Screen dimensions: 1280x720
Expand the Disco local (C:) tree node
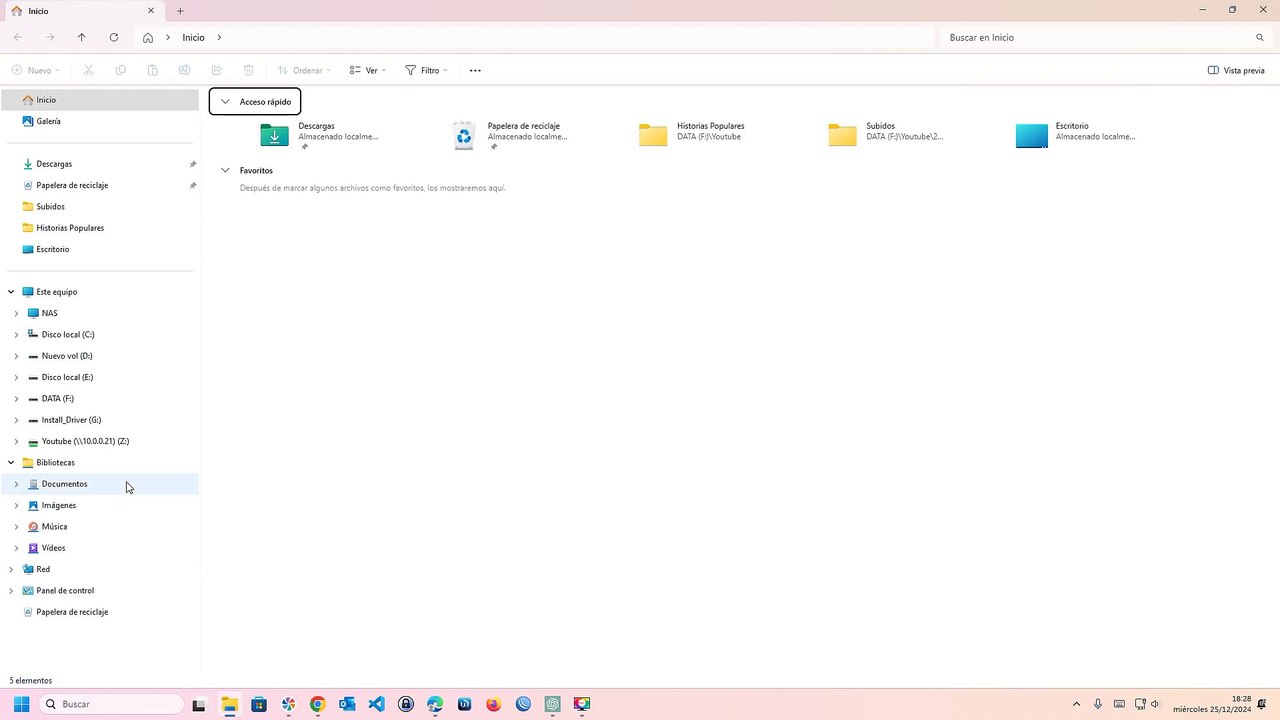[x=16, y=335]
